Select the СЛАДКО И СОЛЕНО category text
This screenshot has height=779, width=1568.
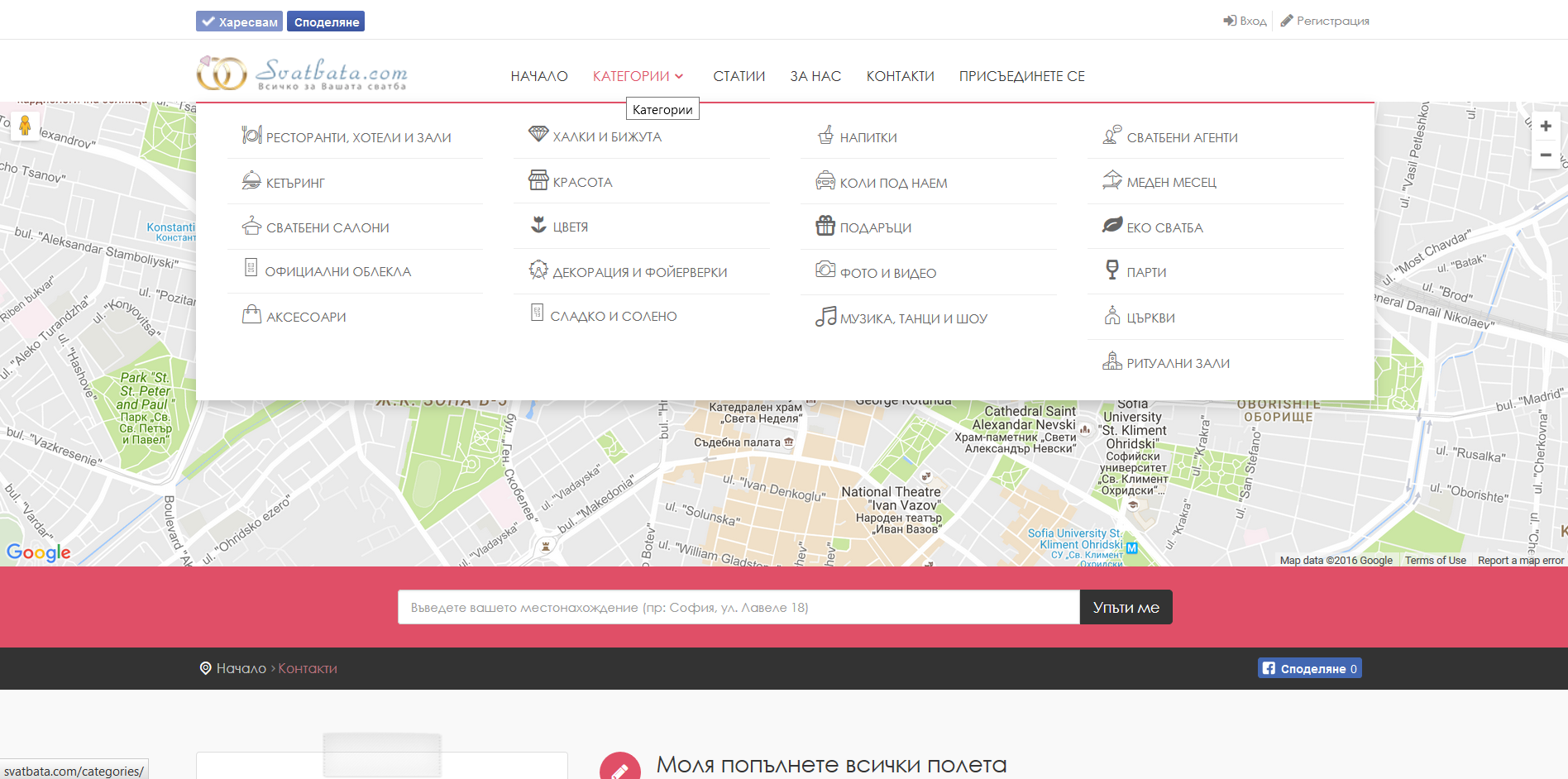coord(614,316)
